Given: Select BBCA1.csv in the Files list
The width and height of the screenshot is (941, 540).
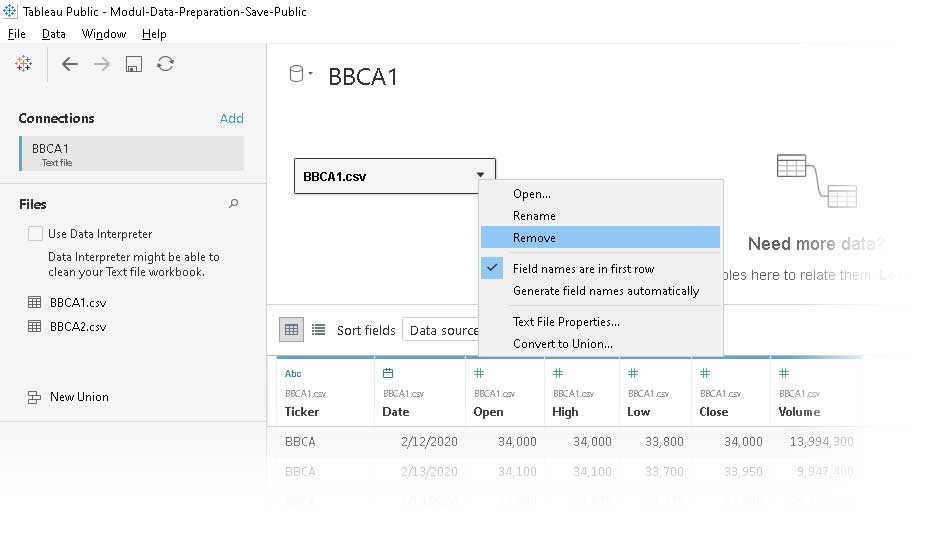Looking at the screenshot, I should [78, 303].
